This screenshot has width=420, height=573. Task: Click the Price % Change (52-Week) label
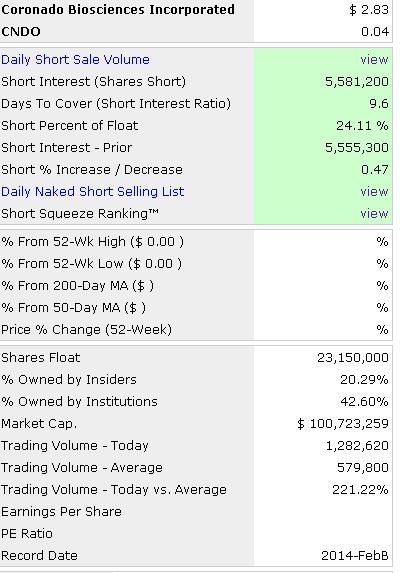click(x=86, y=330)
